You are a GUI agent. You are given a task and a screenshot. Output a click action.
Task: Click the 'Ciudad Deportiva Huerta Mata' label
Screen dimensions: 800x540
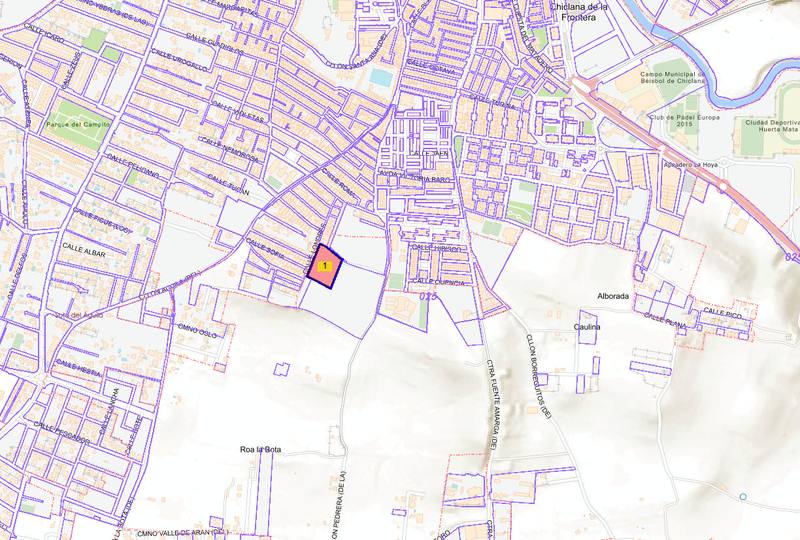771,126
